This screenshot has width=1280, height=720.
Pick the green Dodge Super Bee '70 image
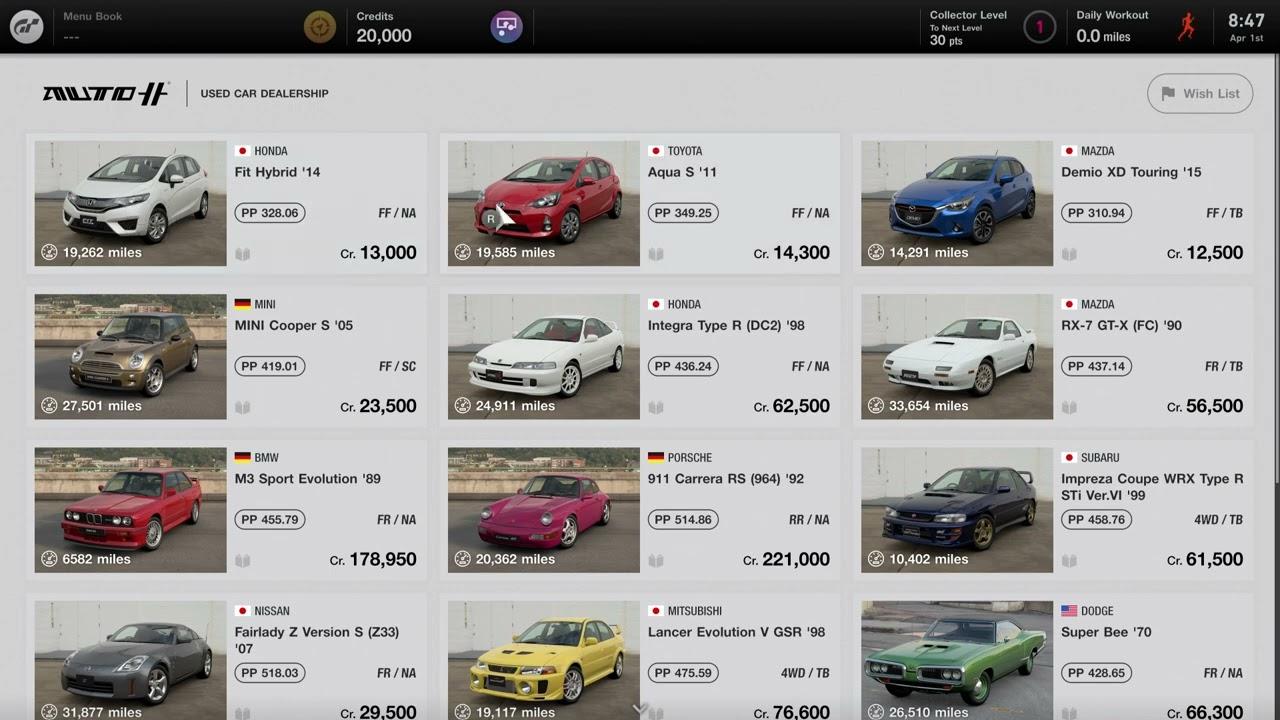coord(956,655)
